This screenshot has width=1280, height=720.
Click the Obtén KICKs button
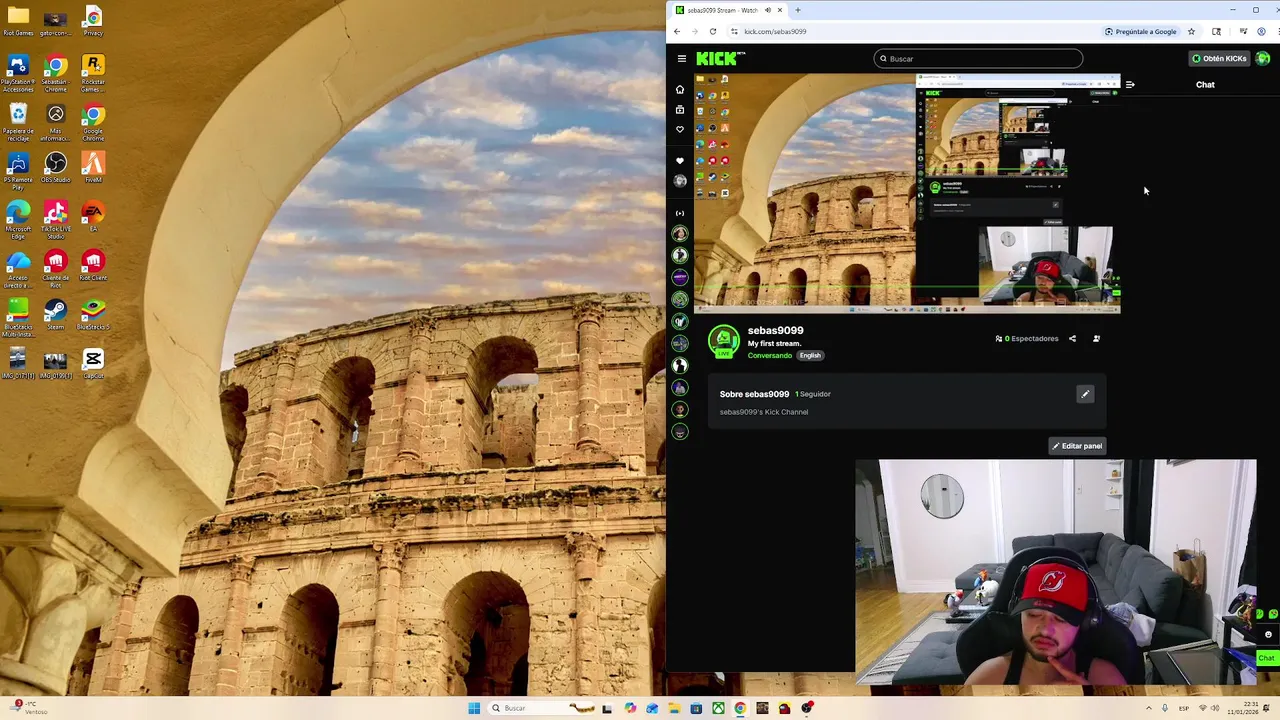coord(1219,59)
